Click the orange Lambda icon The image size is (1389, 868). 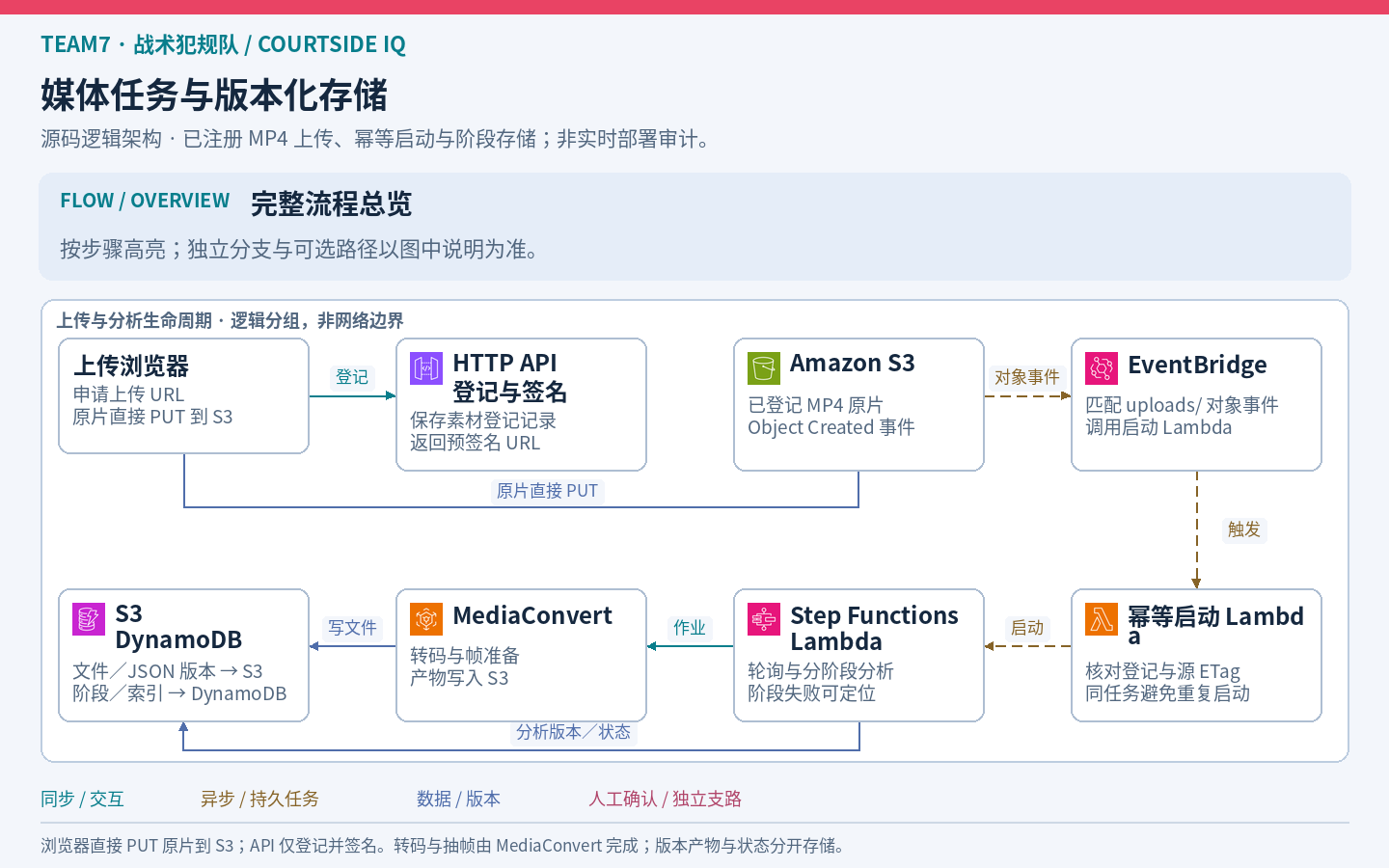click(1102, 619)
